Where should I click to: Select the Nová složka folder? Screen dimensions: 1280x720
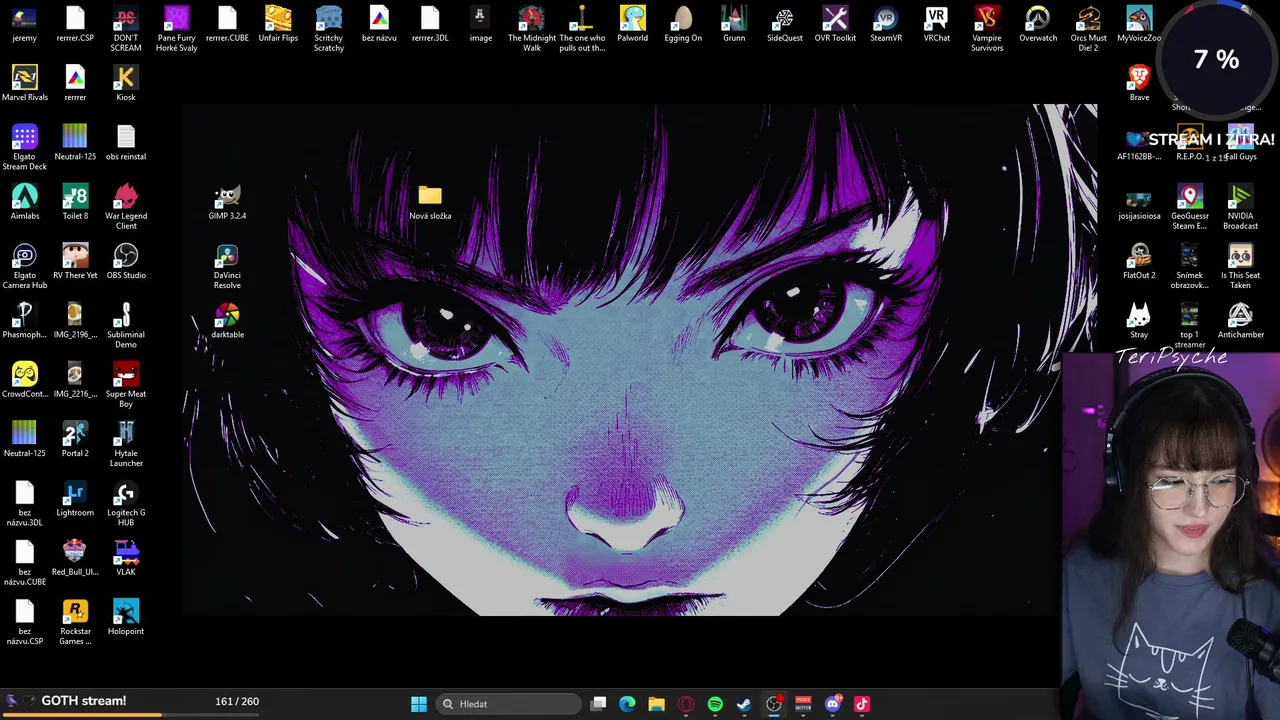430,201
